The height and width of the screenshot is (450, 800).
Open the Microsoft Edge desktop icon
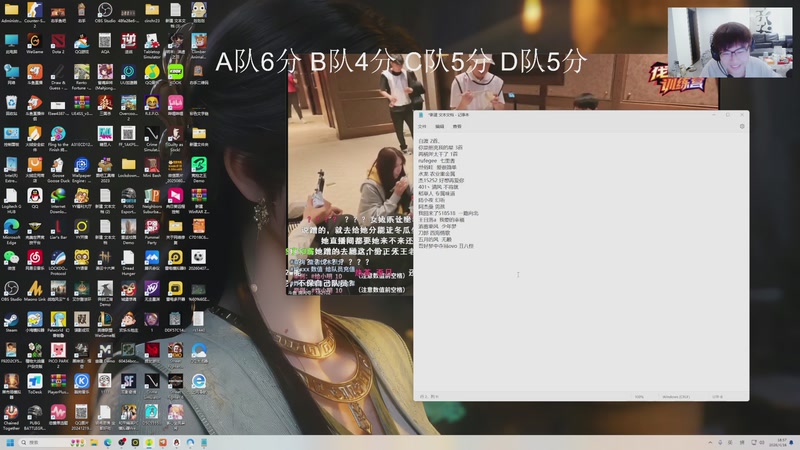(x=11, y=232)
